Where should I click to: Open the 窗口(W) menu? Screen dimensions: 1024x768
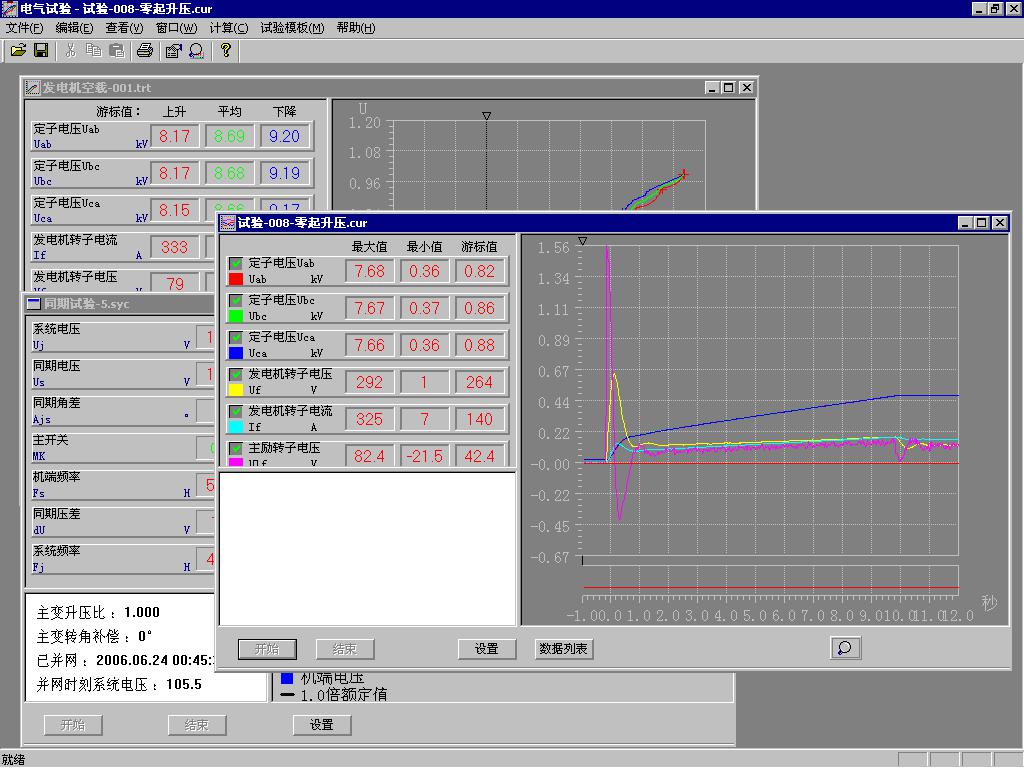point(176,28)
